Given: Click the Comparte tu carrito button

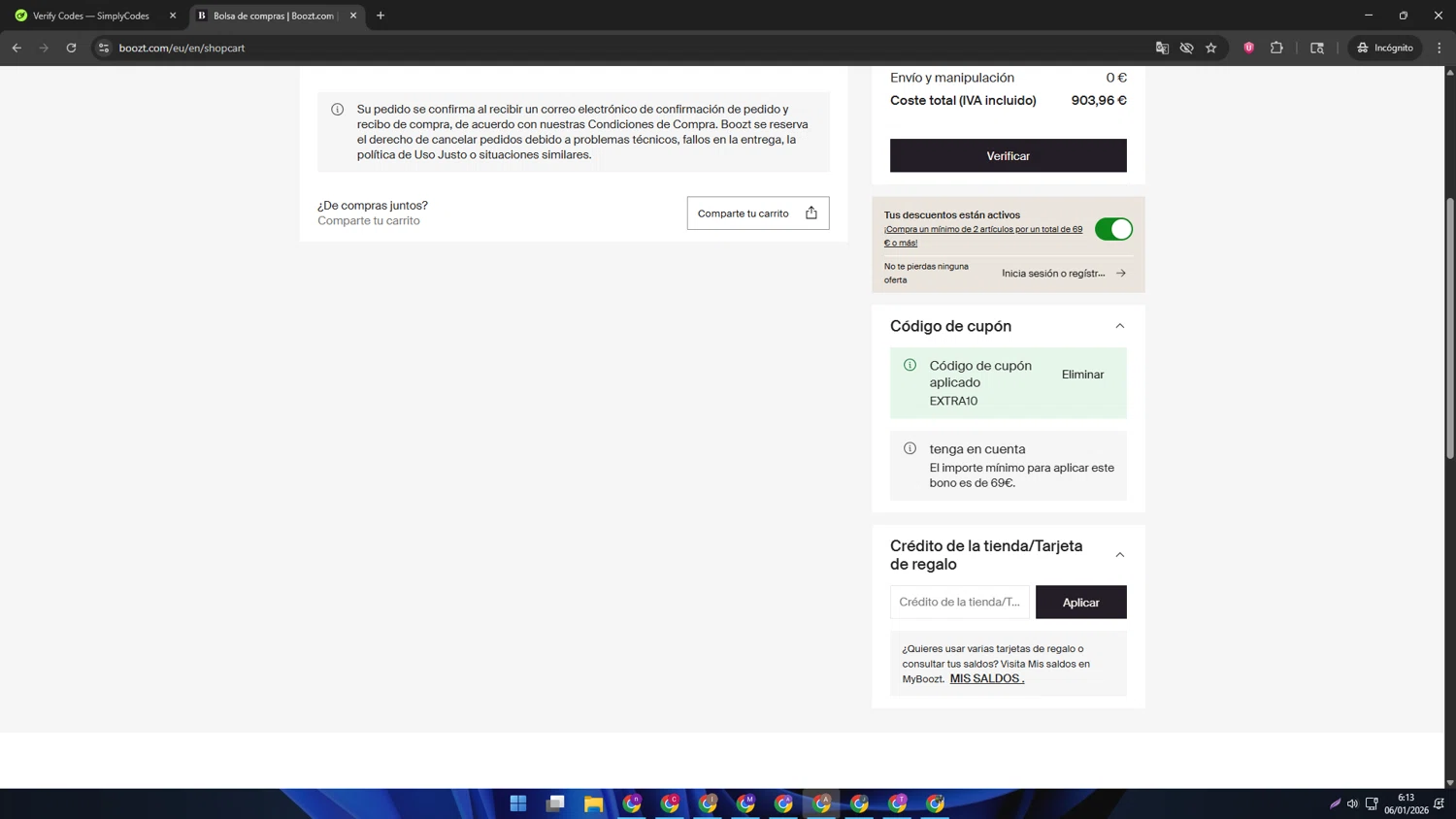Looking at the screenshot, I should [758, 213].
